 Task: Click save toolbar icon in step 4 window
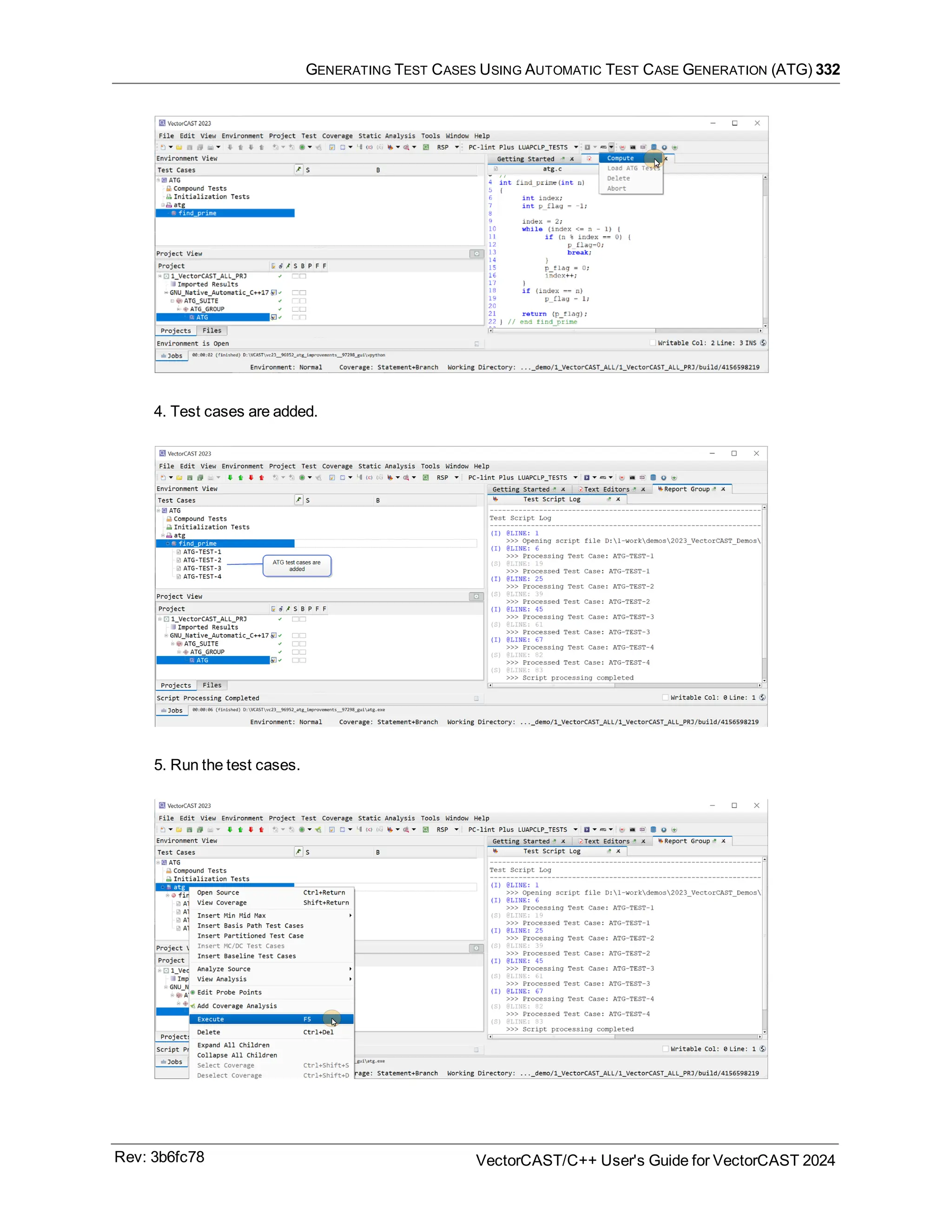(x=190, y=478)
